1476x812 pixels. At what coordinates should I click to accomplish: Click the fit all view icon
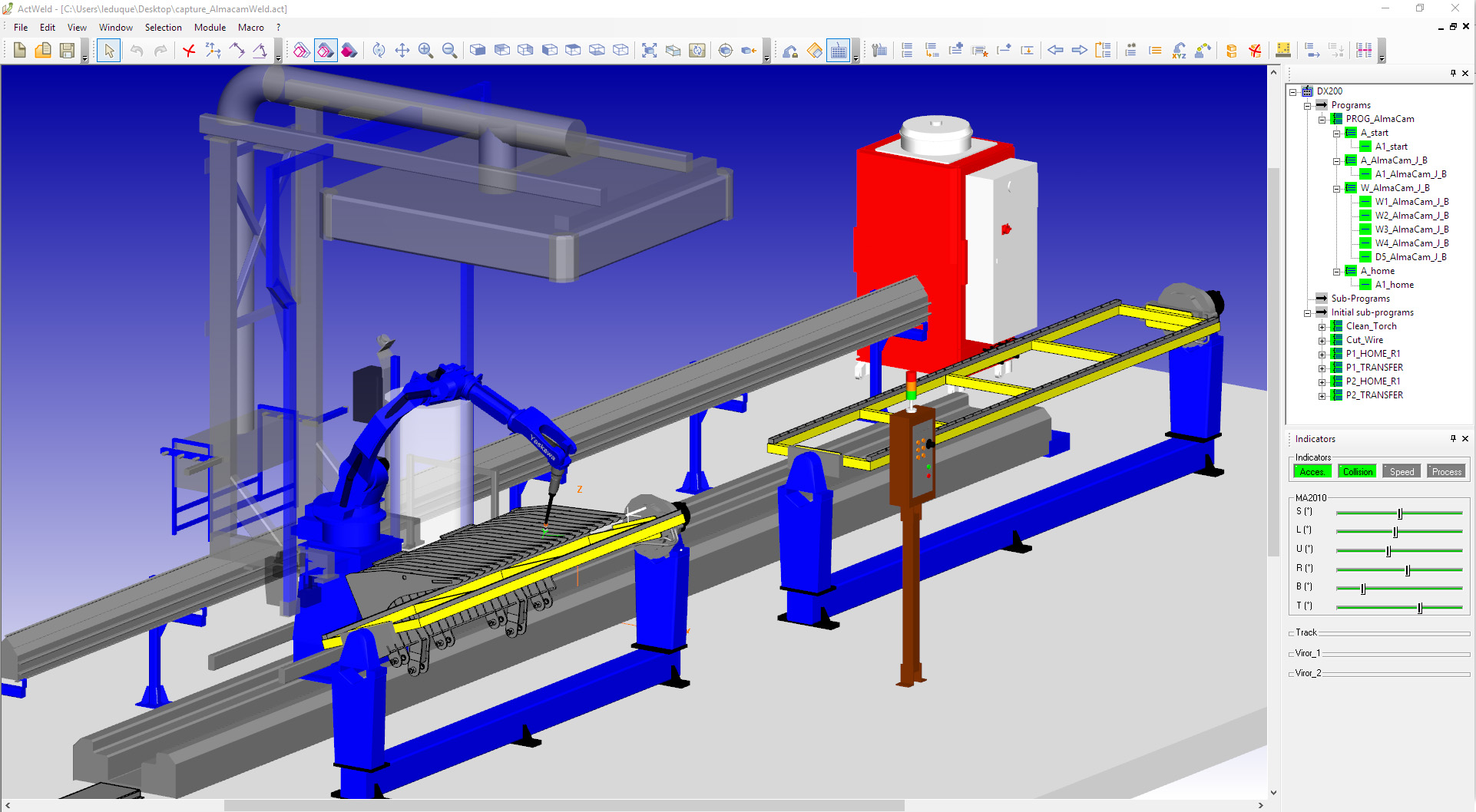[x=649, y=51]
